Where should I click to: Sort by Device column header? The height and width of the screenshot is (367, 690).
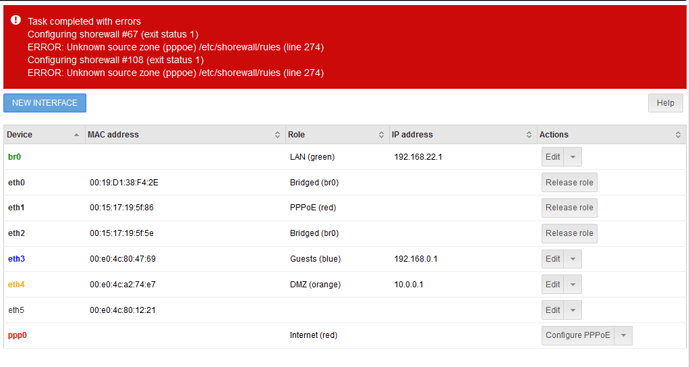coord(44,135)
